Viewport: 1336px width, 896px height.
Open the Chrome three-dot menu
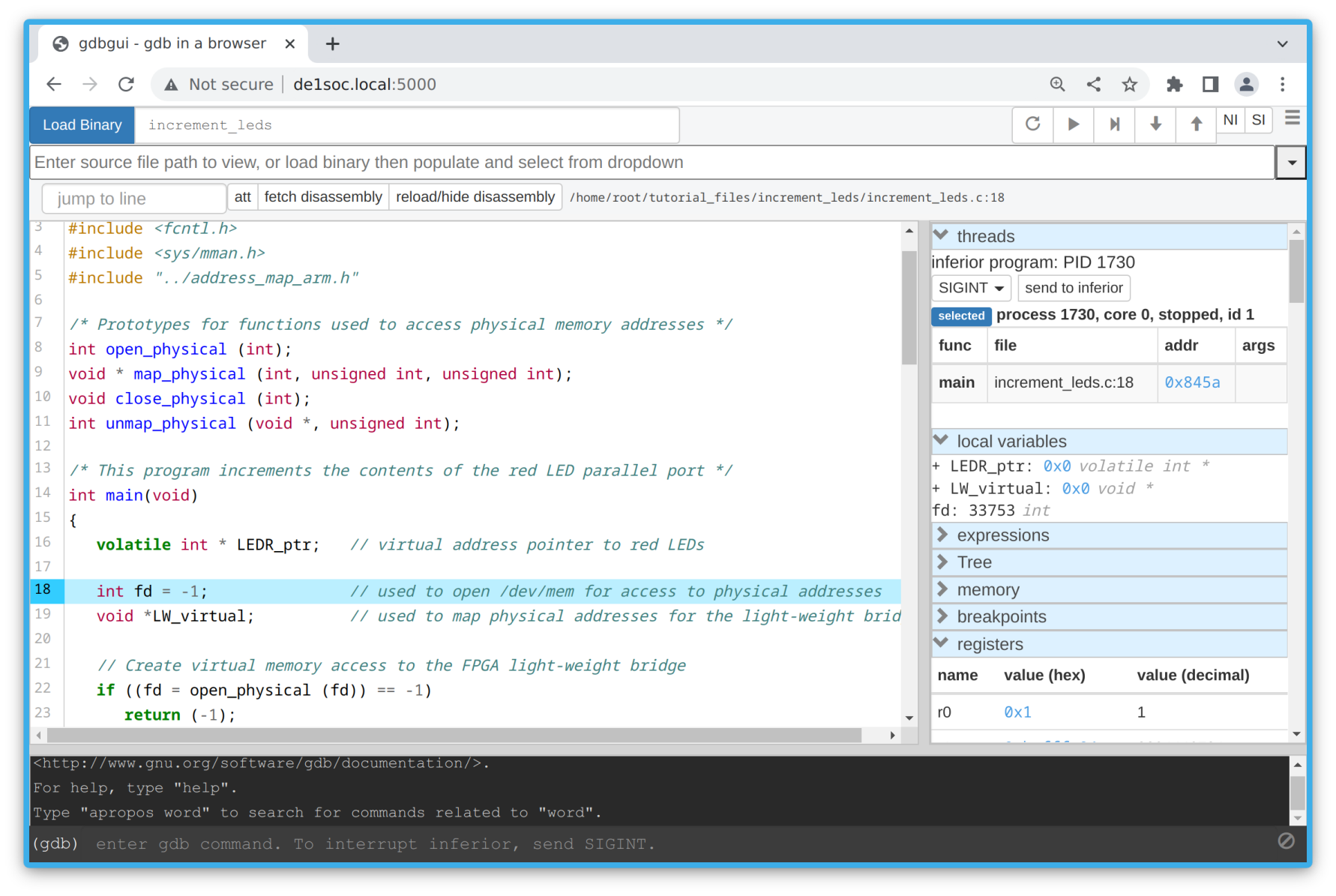[x=1283, y=84]
